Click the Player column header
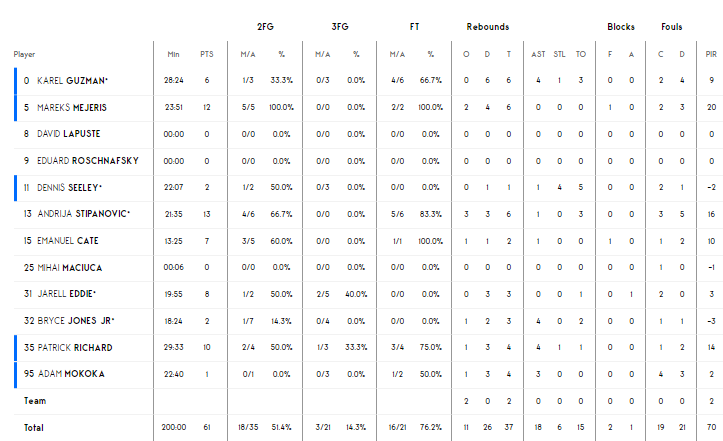This screenshot has width=723, height=441. point(24,54)
